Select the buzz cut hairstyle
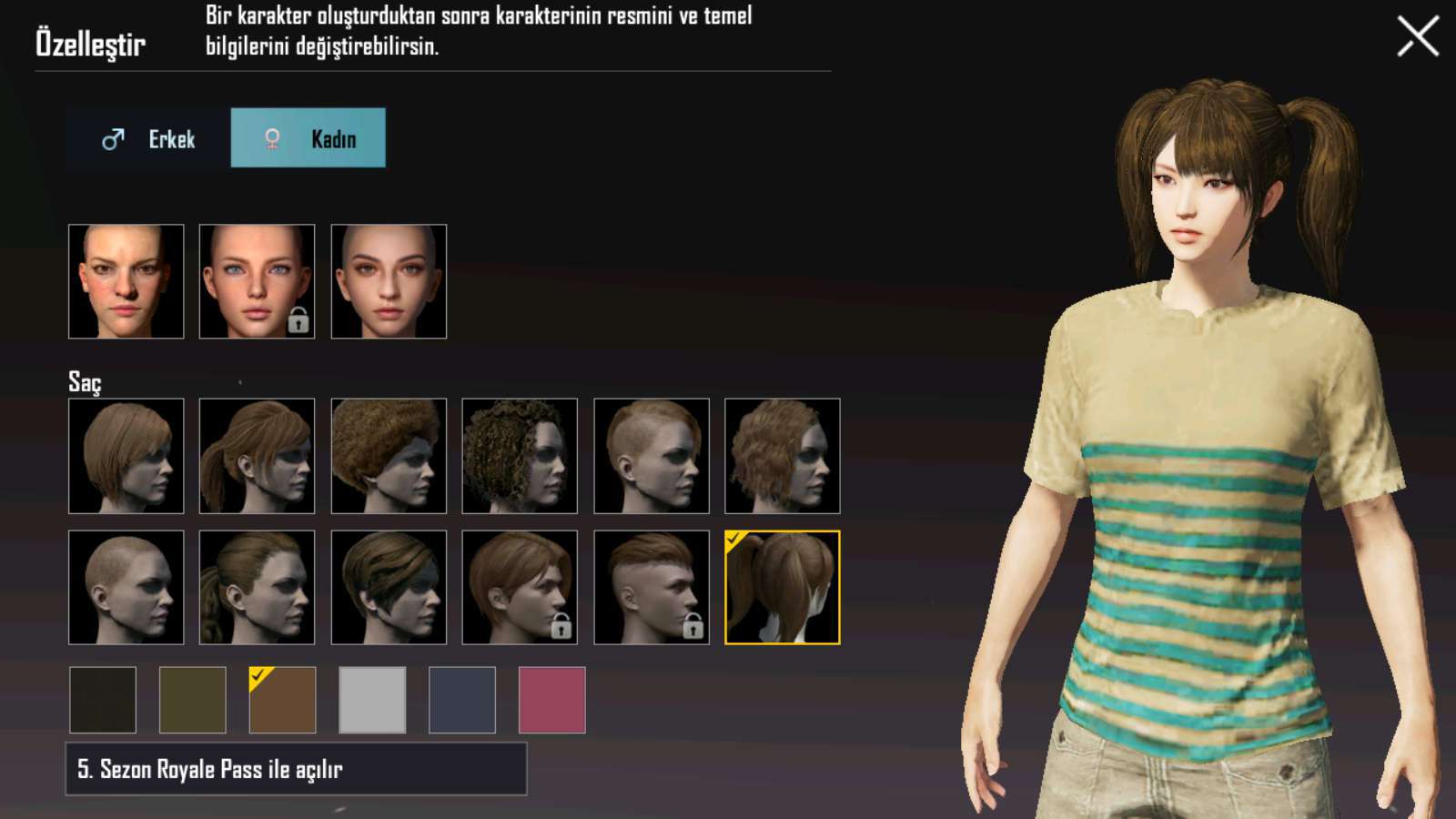Image resolution: width=1456 pixels, height=819 pixels. [x=126, y=588]
